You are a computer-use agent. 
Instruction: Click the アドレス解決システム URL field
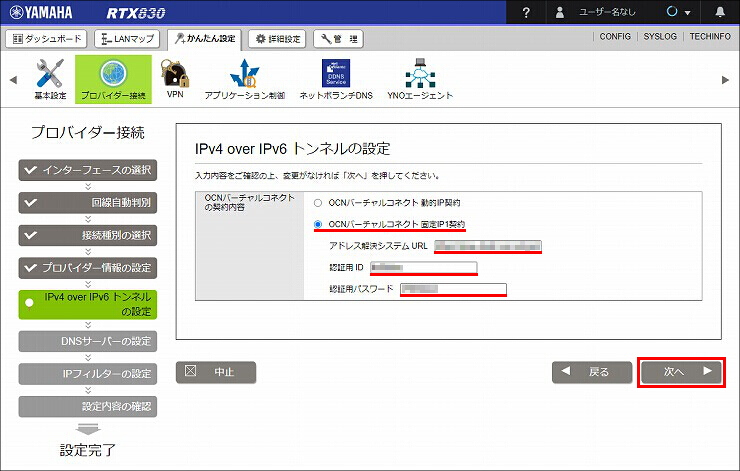(x=488, y=246)
